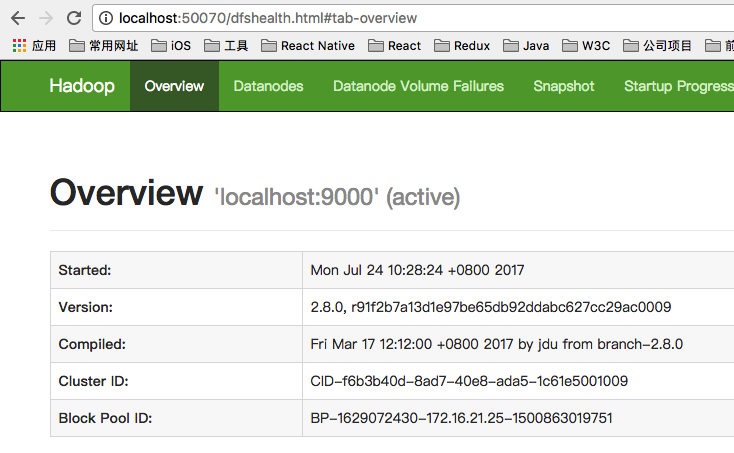Screen dimensions: 734x453
Task: Open the Redux bookmark folder
Action: point(462,45)
